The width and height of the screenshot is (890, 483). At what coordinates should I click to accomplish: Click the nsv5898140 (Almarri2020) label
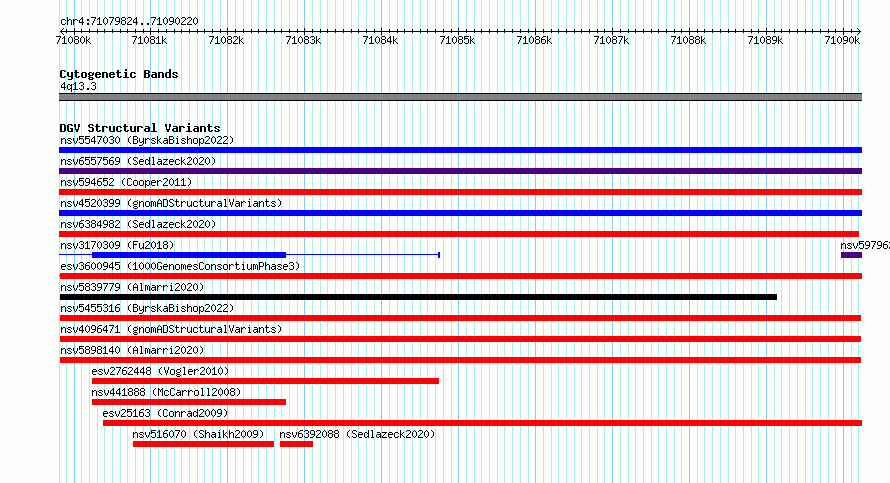(x=132, y=350)
